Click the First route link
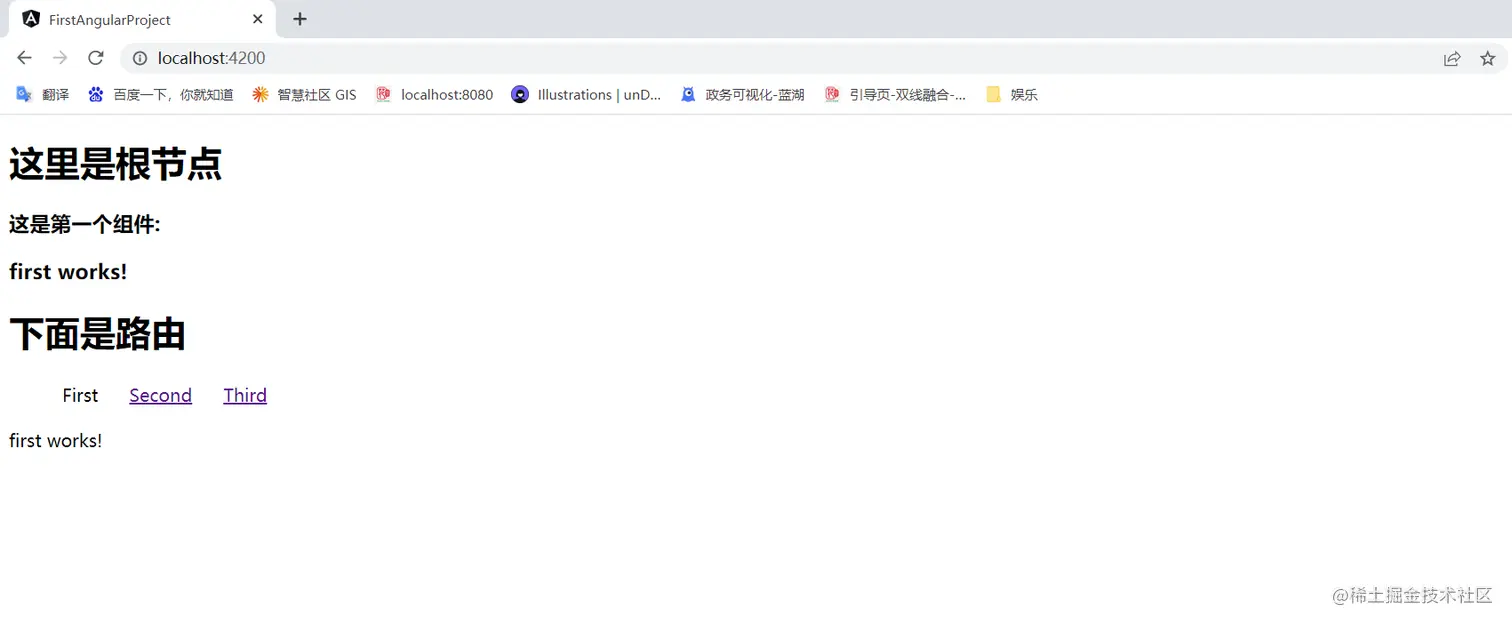 click(x=80, y=395)
